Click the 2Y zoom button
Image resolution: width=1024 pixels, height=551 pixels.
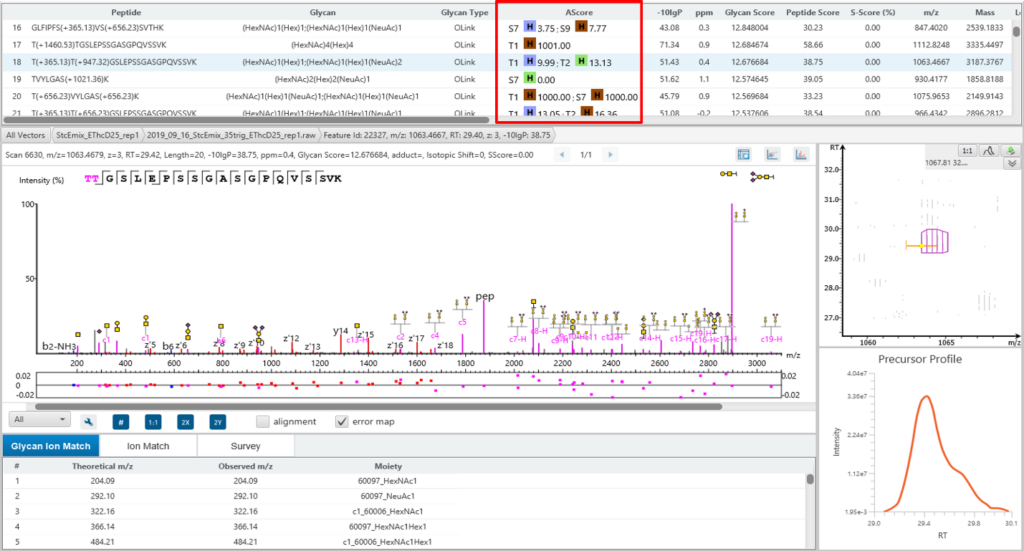[219, 422]
